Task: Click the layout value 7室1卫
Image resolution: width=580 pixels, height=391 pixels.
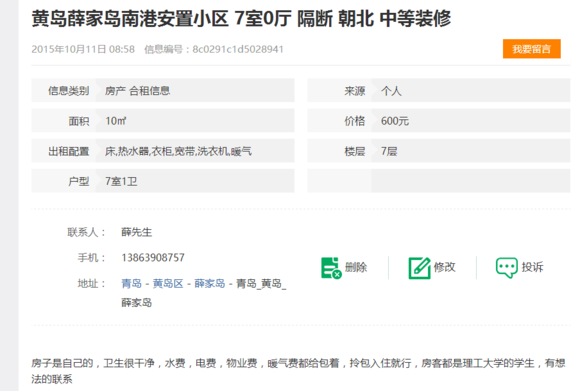Action: (121, 182)
